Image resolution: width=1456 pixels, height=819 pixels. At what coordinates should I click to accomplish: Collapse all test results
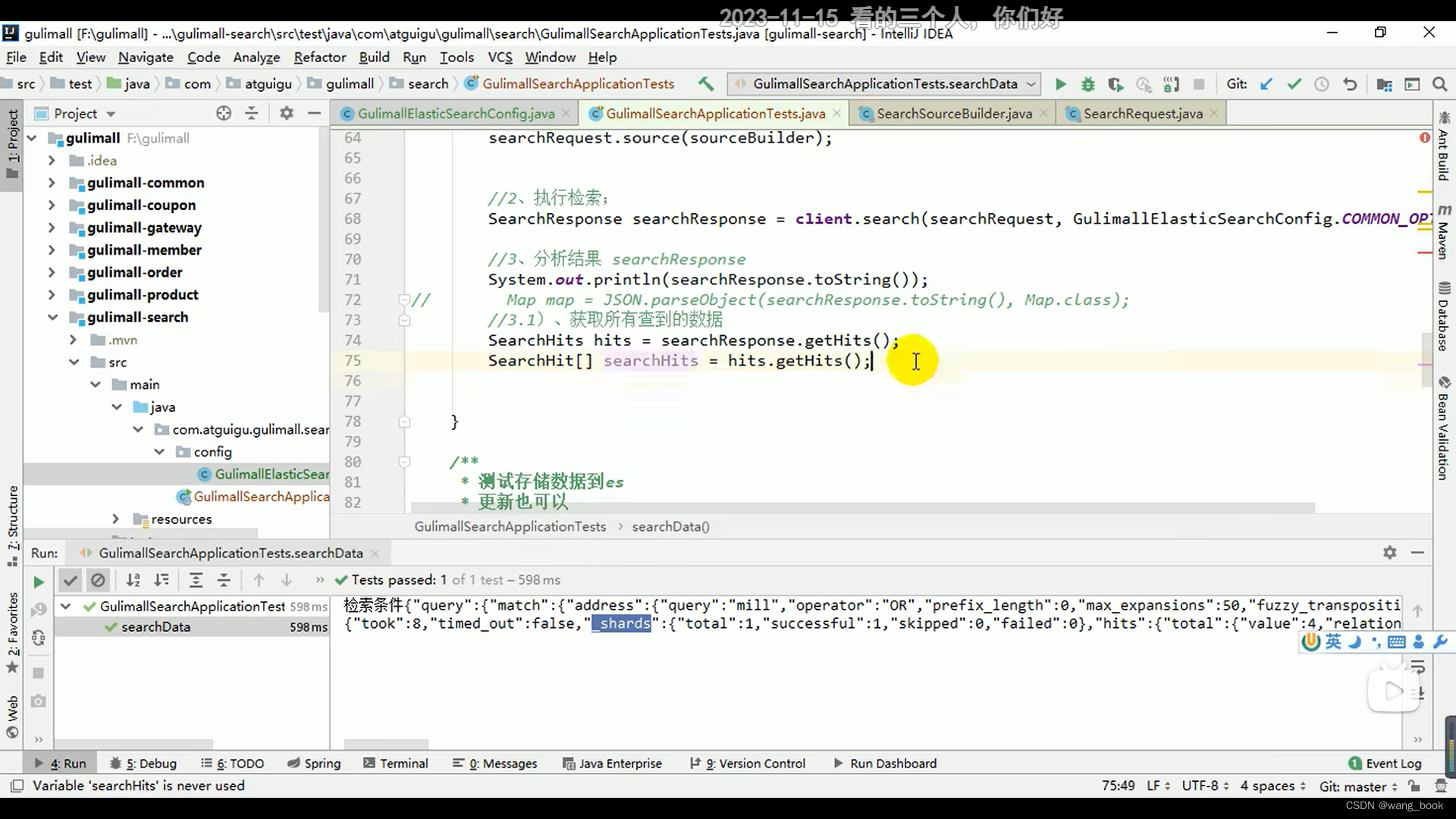[224, 580]
